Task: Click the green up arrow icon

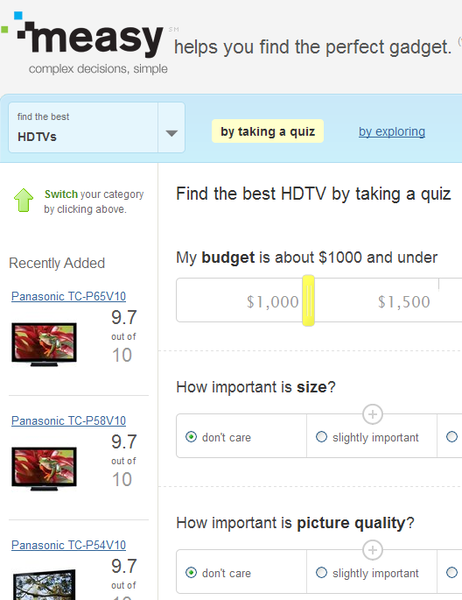Action: (x=23, y=200)
